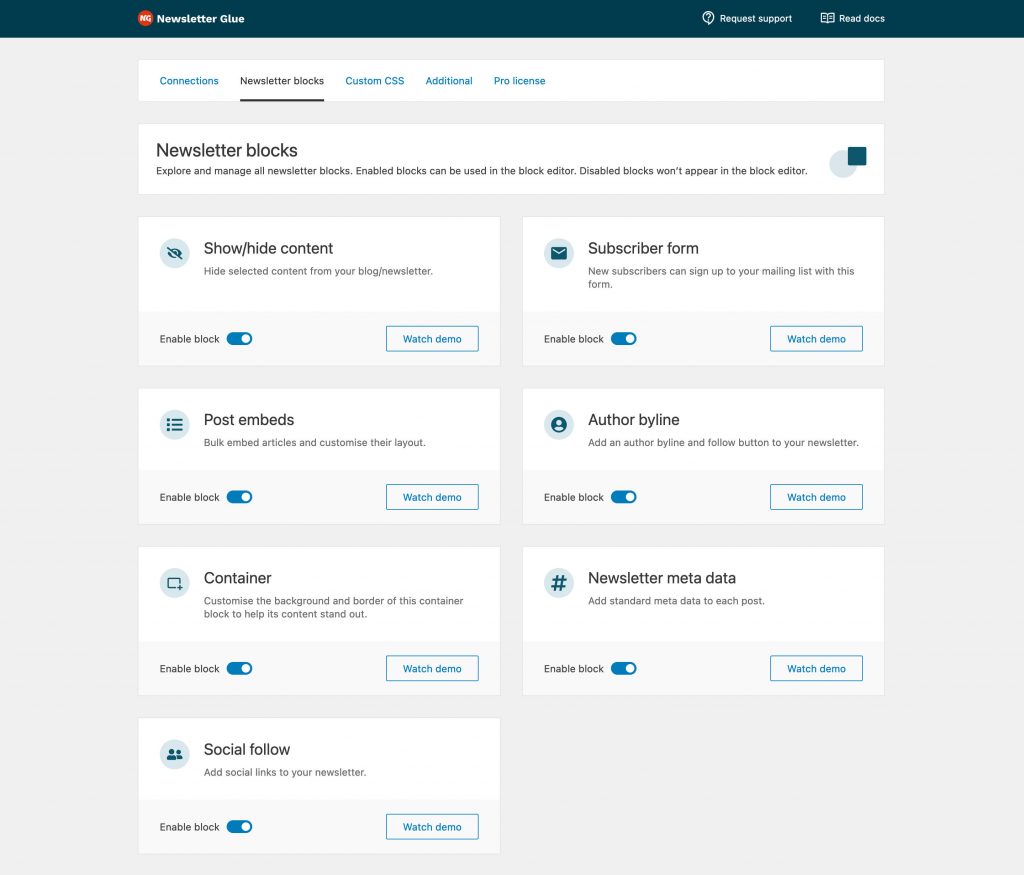This screenshot has width=1024, height=875.
Task: Toggle Enable block for Subscriber form
Action: point(623,339)
